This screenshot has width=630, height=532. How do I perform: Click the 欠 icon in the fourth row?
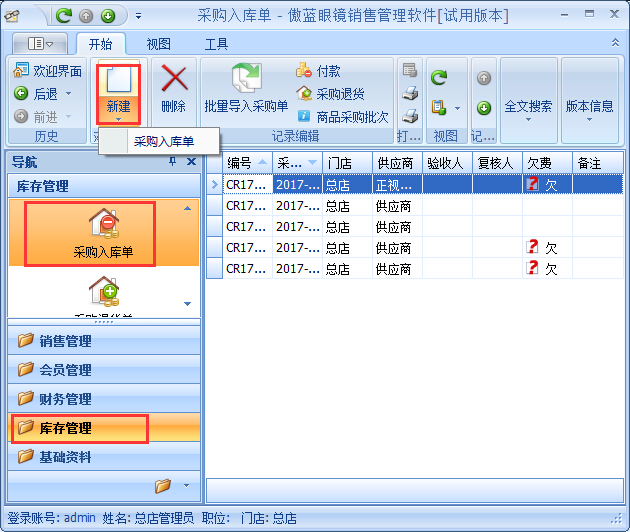(x=532, y=247)
